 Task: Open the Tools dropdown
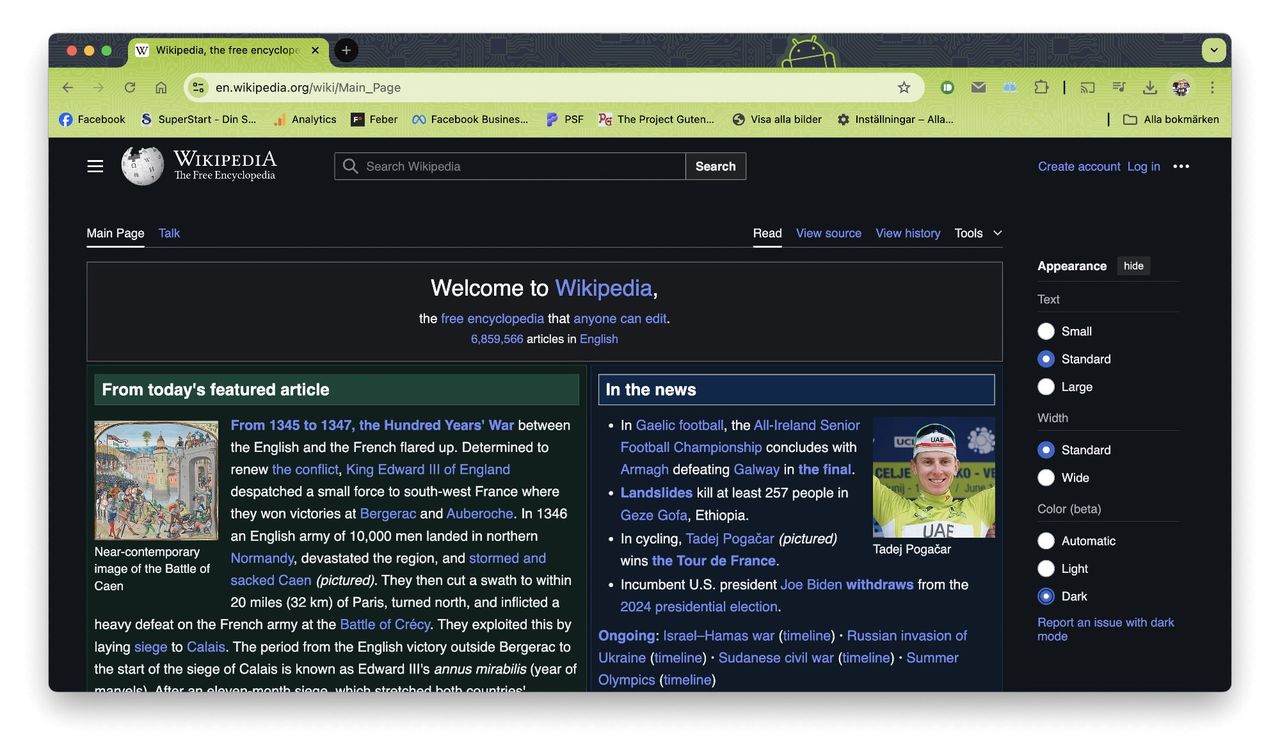(x=976, y=233)
